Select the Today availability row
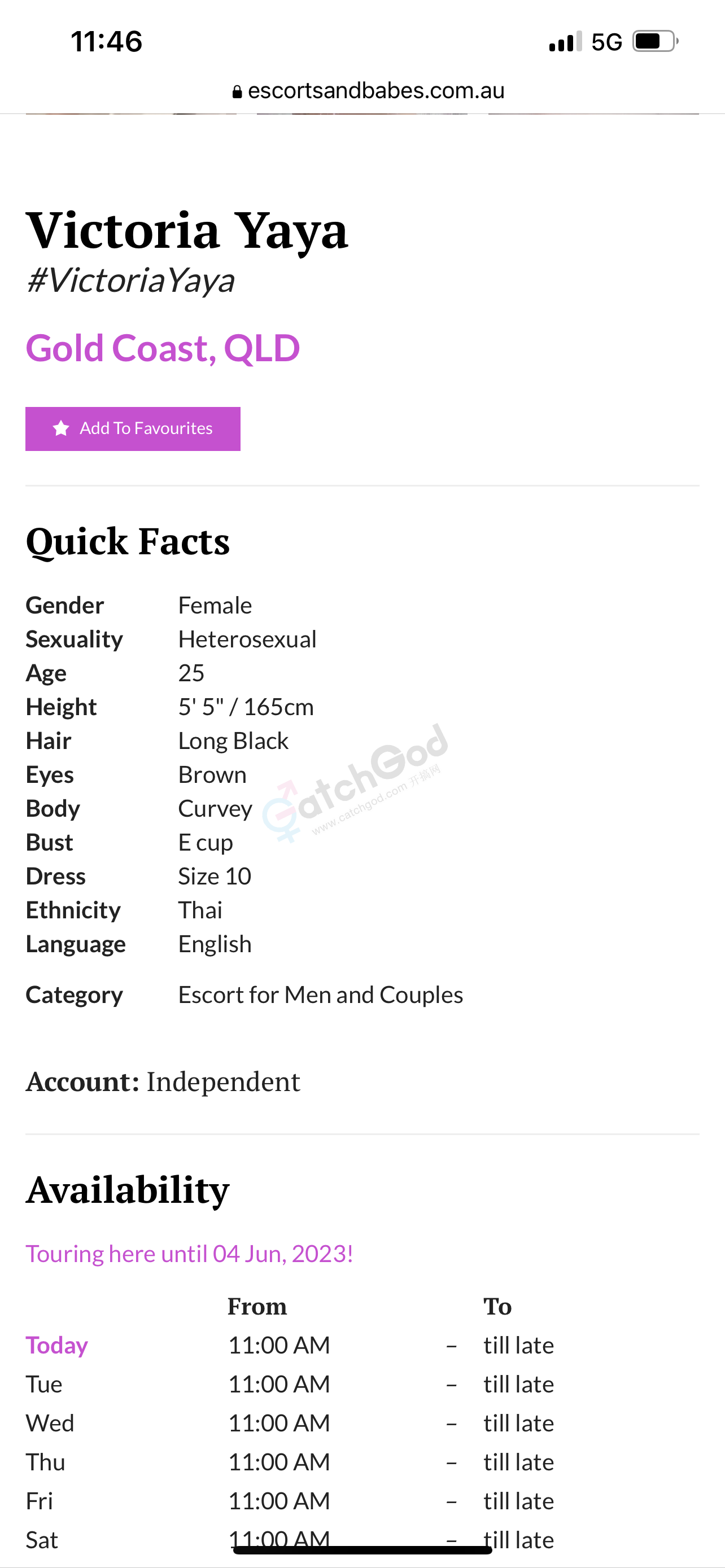Viewport: 725px width, 1568px height. [290, 1345]
